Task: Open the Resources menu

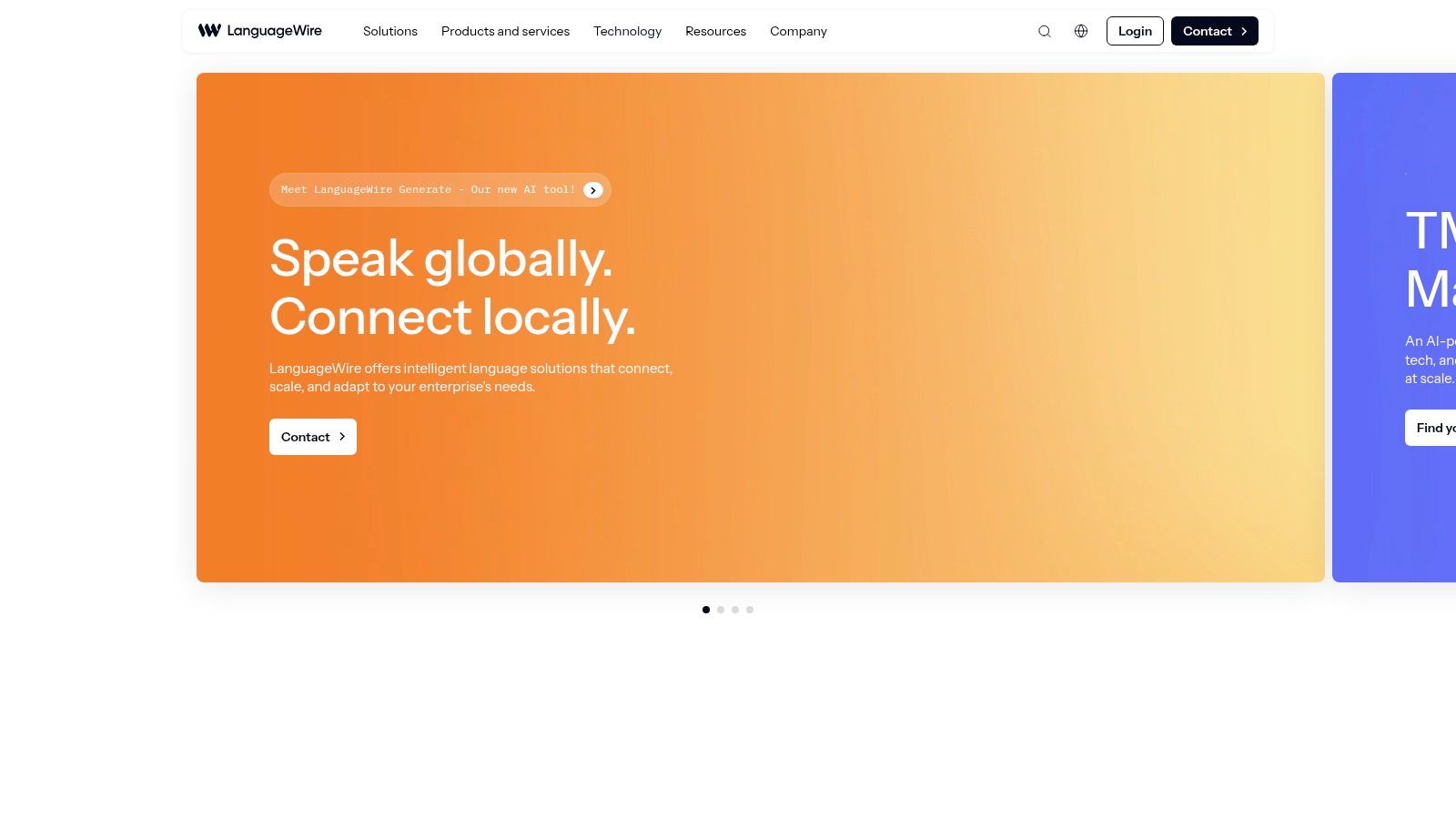Action: click(x=715, y=31)
